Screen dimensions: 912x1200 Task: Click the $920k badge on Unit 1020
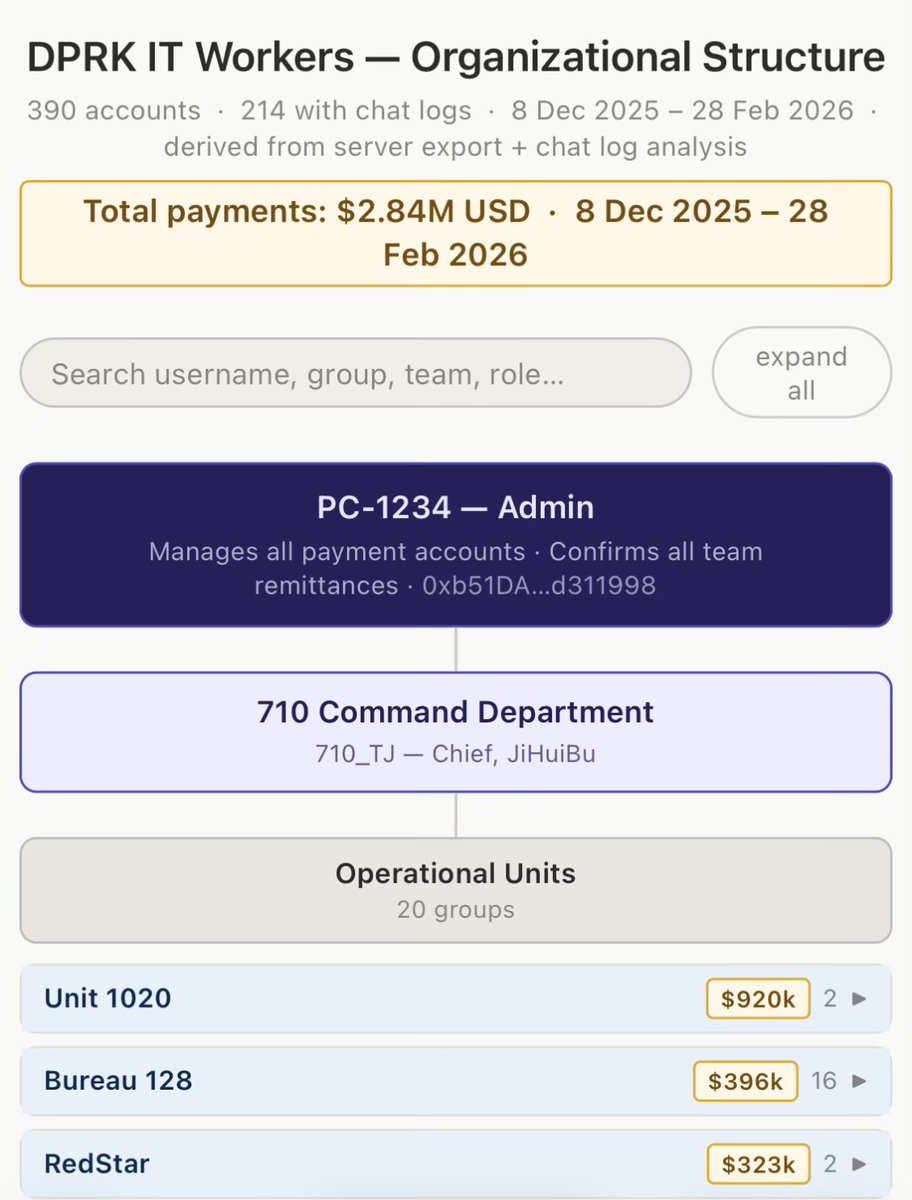pyautogui.click(x=758, y=998)
